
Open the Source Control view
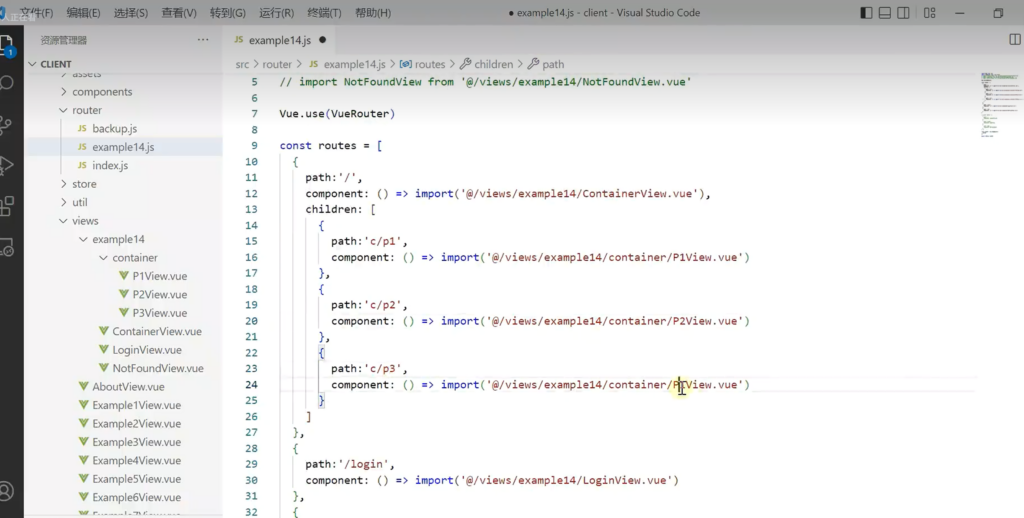click(x=9, y=125)
